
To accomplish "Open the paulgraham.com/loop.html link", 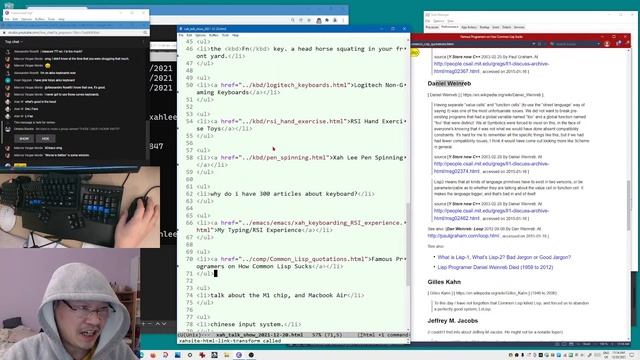I will (463, 236).
